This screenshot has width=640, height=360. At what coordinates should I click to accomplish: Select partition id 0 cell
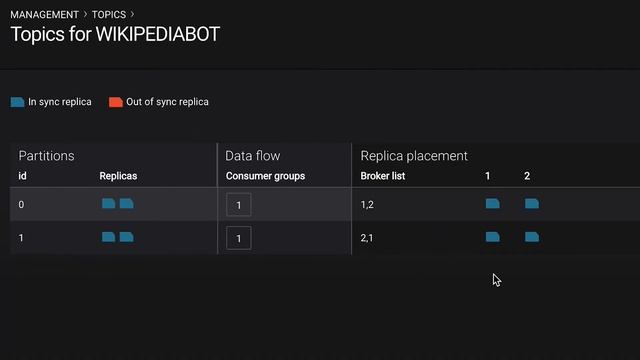21,204
